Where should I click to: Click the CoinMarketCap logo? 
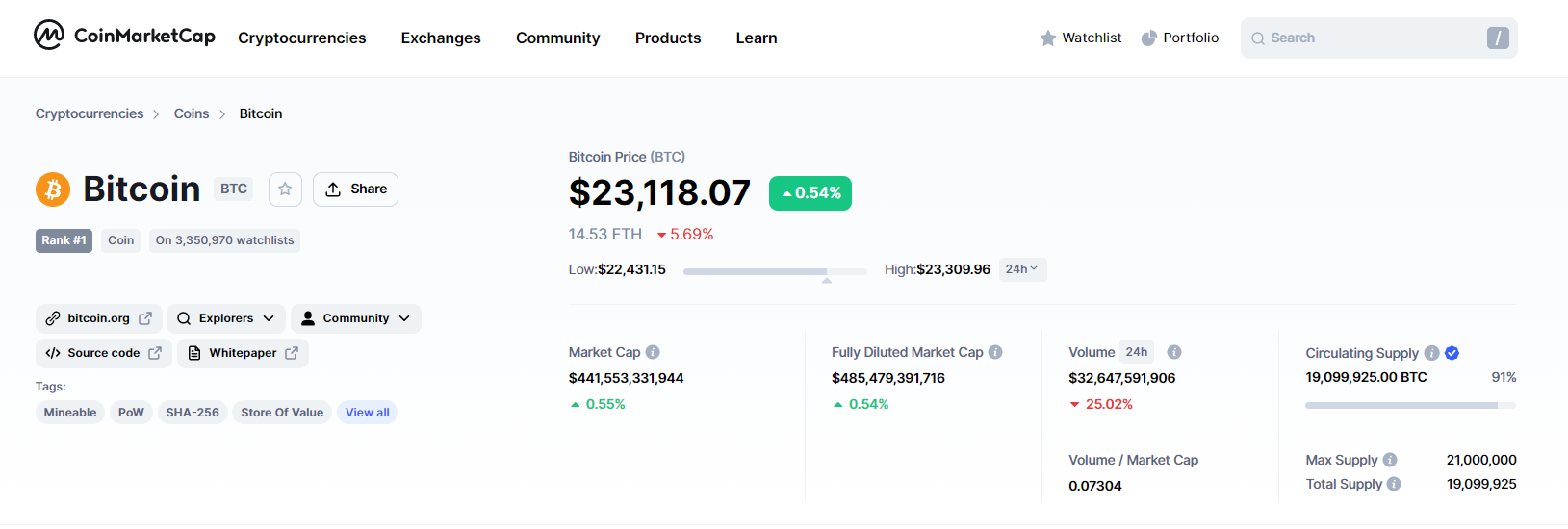(124, 36)
